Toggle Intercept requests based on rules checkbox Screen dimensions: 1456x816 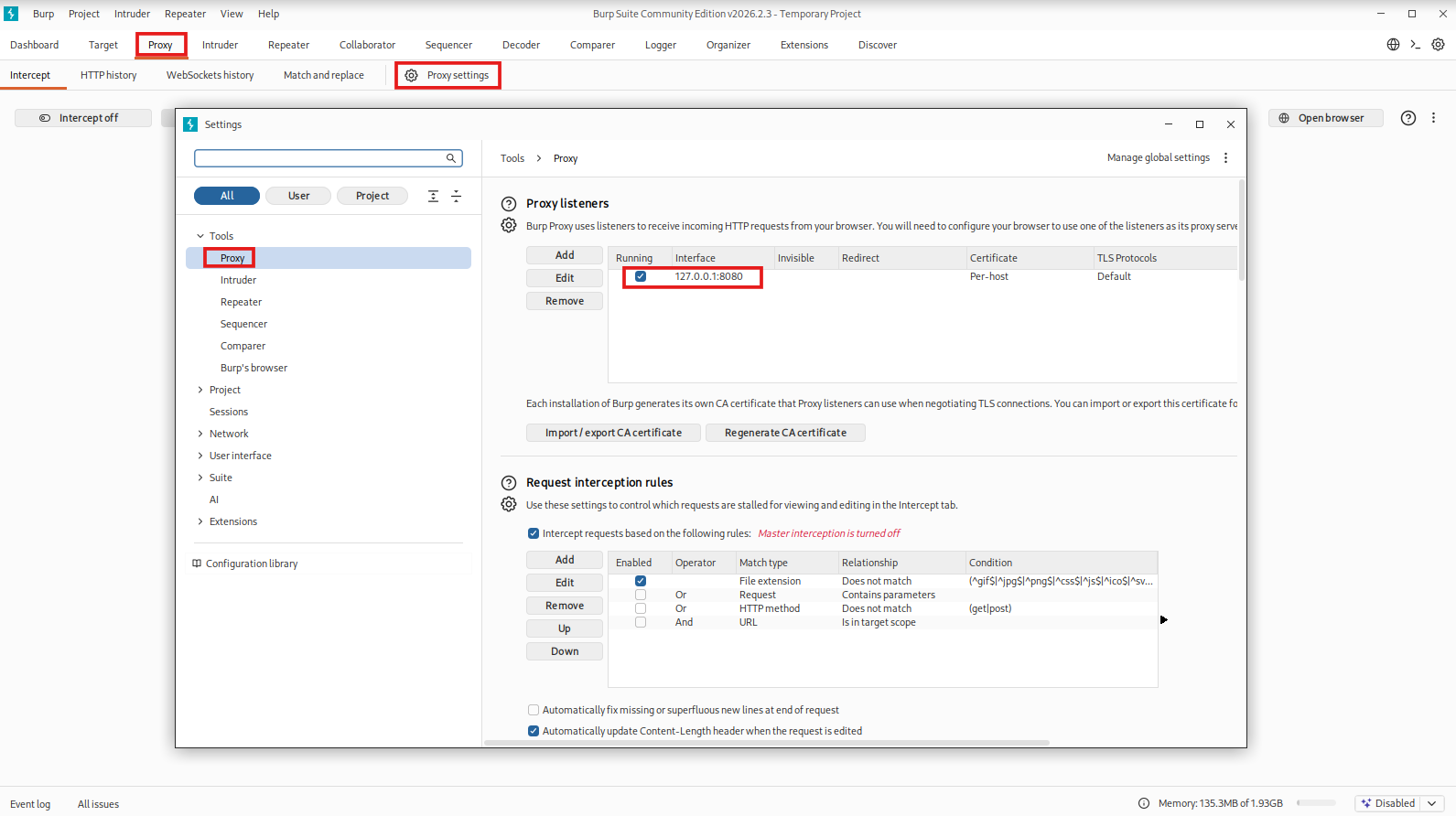(534, 533)
